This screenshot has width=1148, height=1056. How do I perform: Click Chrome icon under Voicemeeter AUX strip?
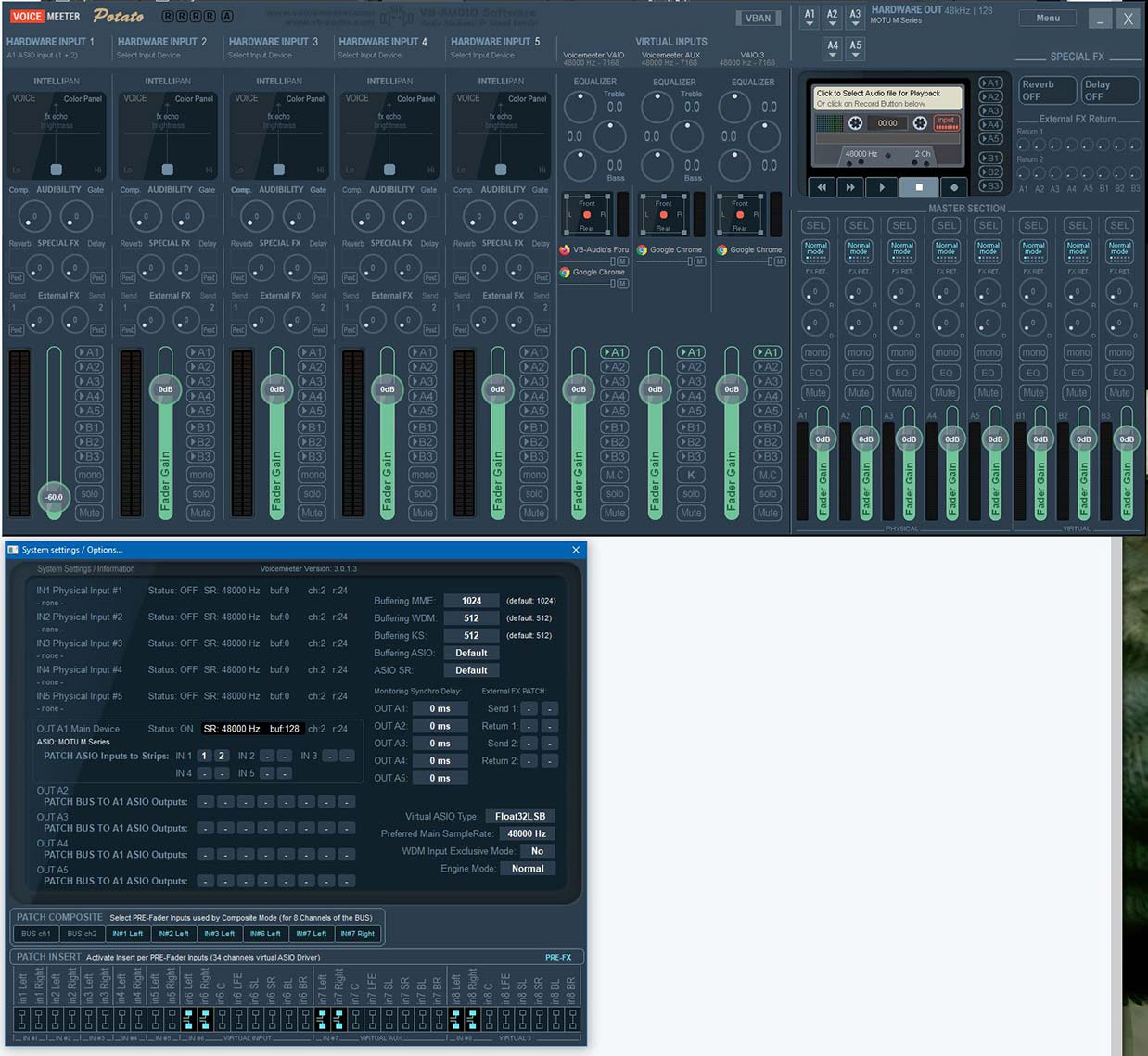point(642,249)
